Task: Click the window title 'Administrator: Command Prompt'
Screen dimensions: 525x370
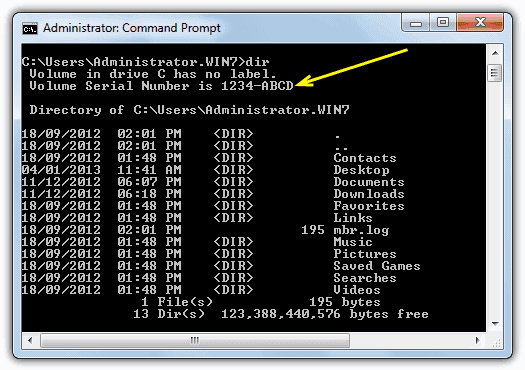Action: click(132, 28)
